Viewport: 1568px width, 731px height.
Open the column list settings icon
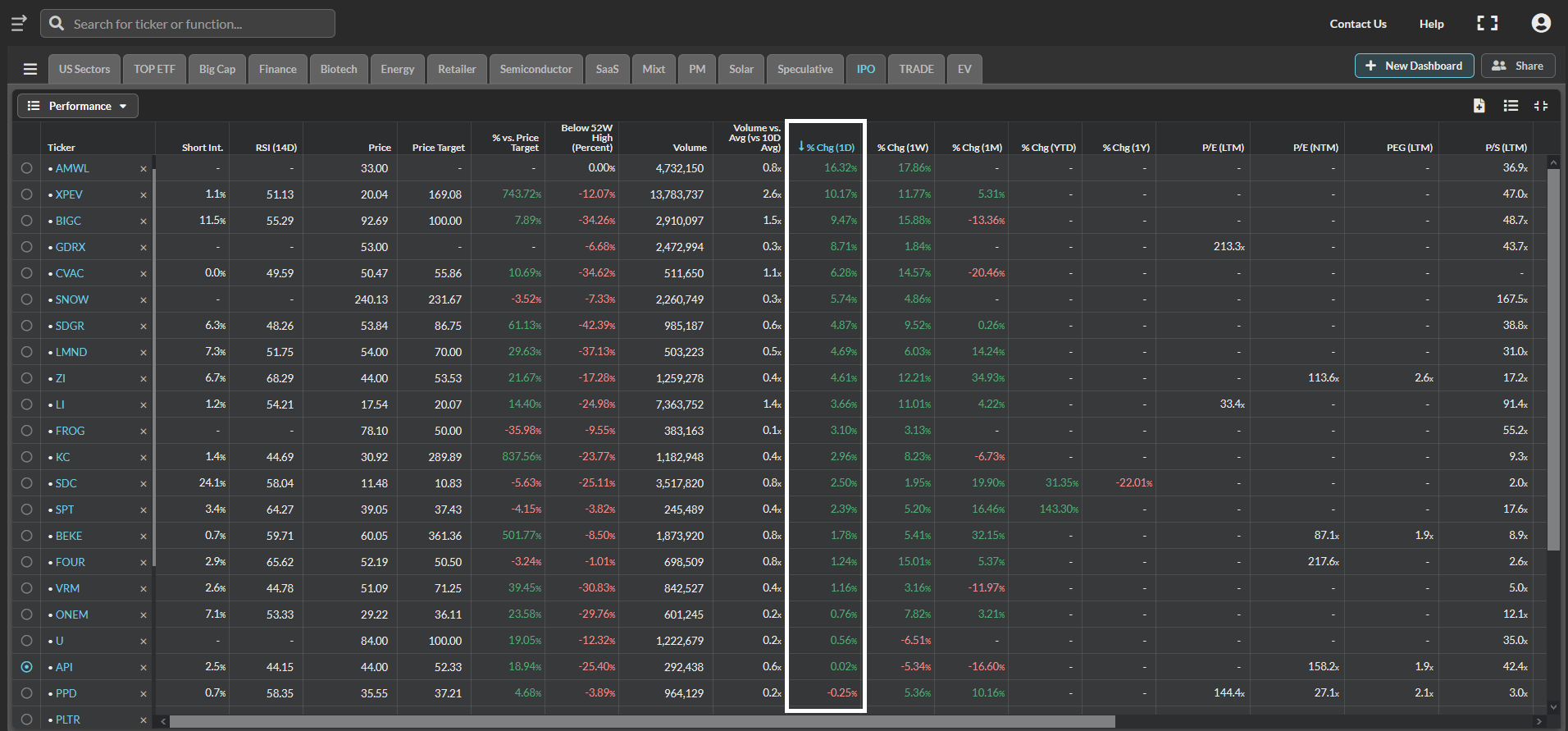1511,106
